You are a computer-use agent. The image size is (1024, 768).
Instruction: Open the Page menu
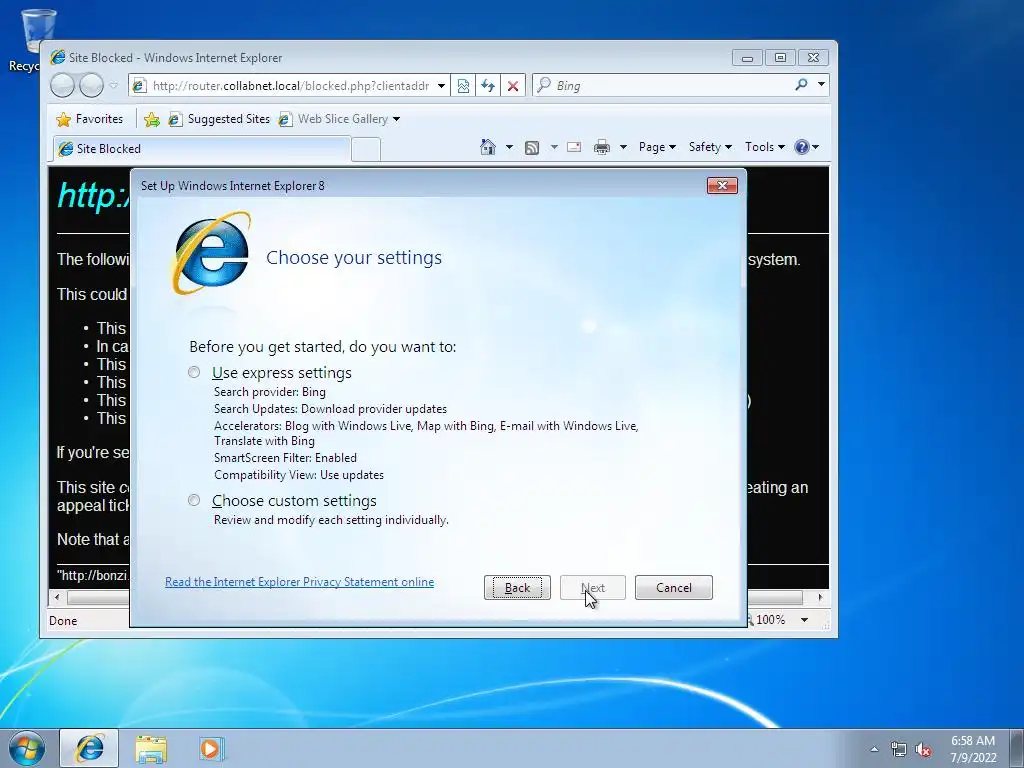656,147
